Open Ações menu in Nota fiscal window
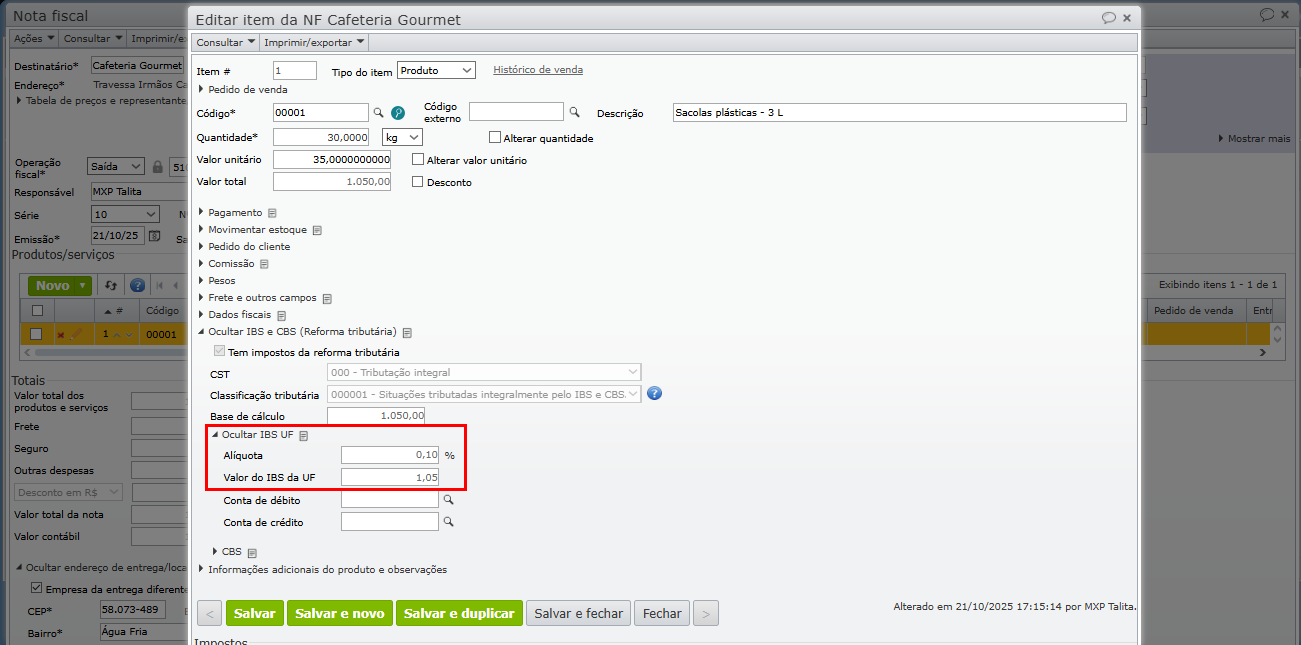The width and height of the screenshot is (1301, 645). tap(34, 38)
